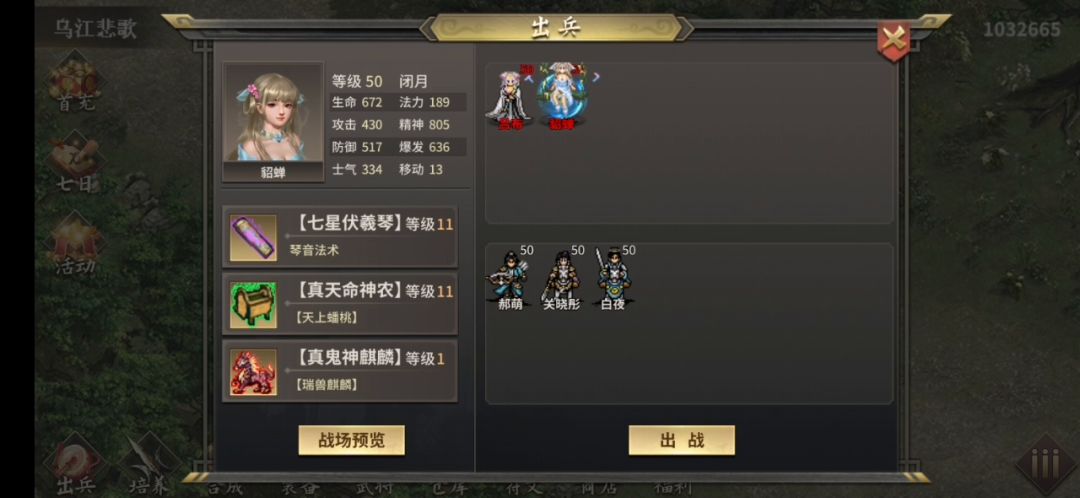This screenshot has width=1080, height=498.
Task: Click the right chevron beside 貂蝉 sprite
Action: click(x=596, y=77)
